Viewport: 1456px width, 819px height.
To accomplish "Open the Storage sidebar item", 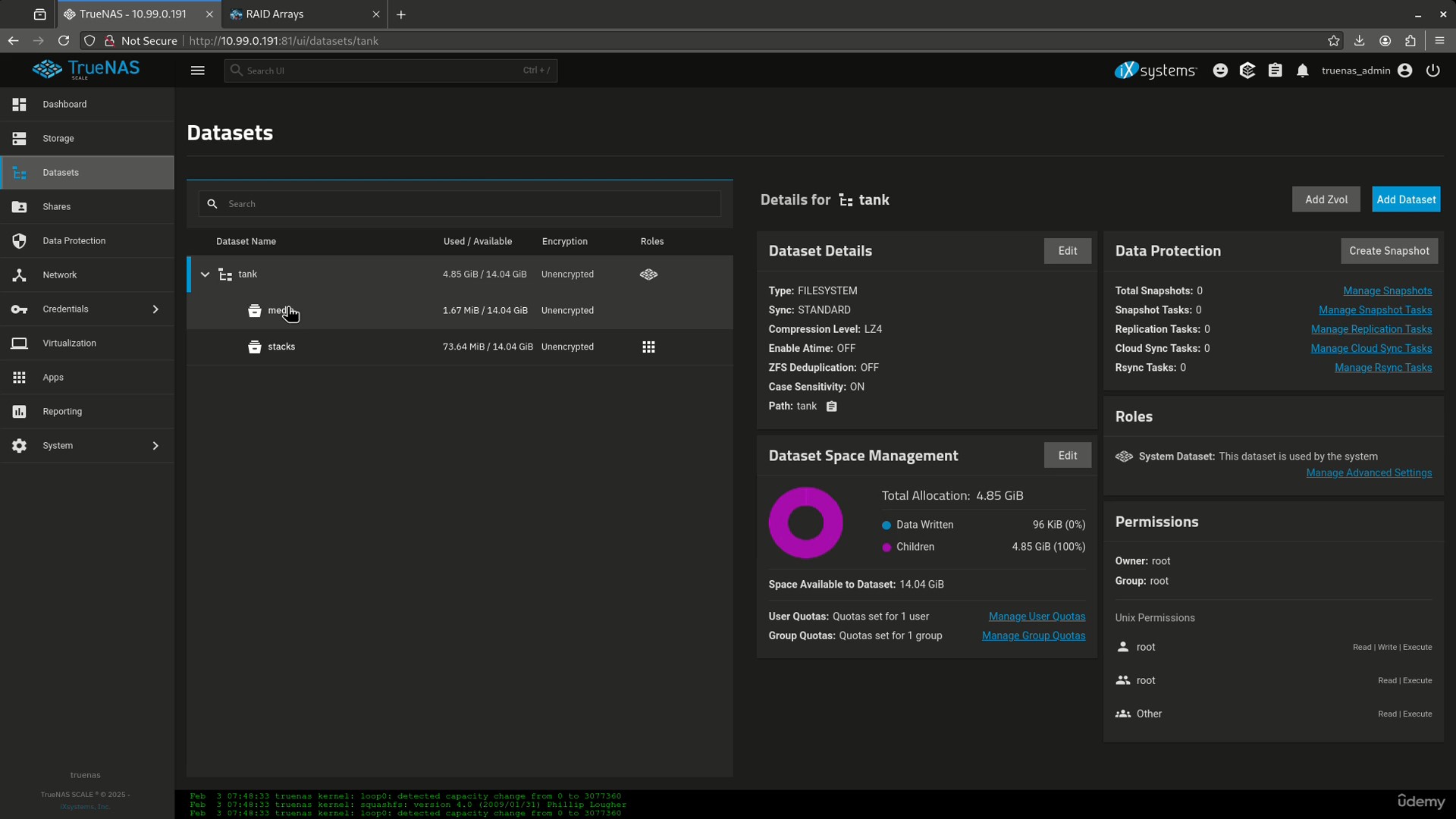I will tap(87, 138).
